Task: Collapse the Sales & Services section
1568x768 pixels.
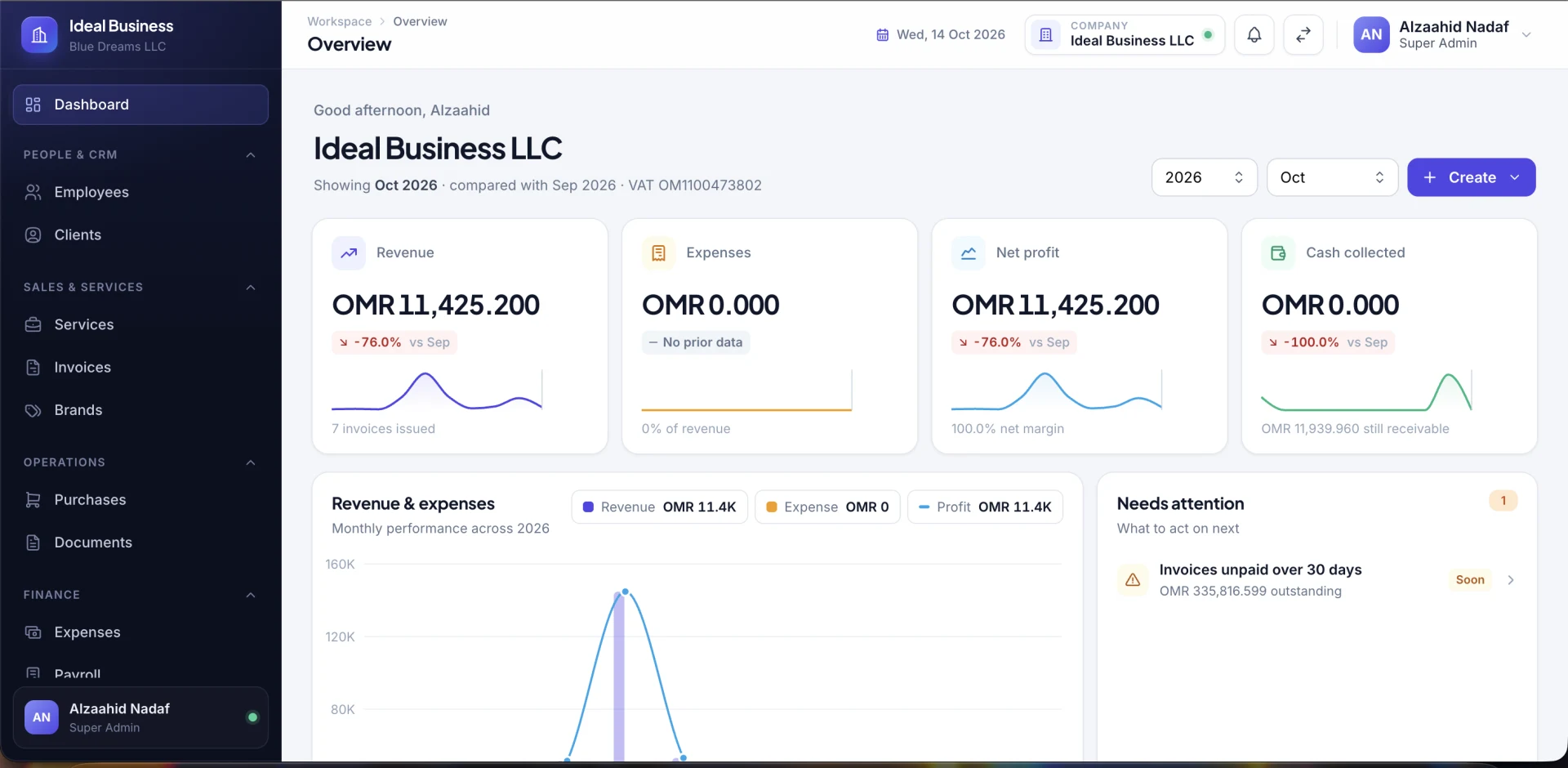Action: point(251,288)
